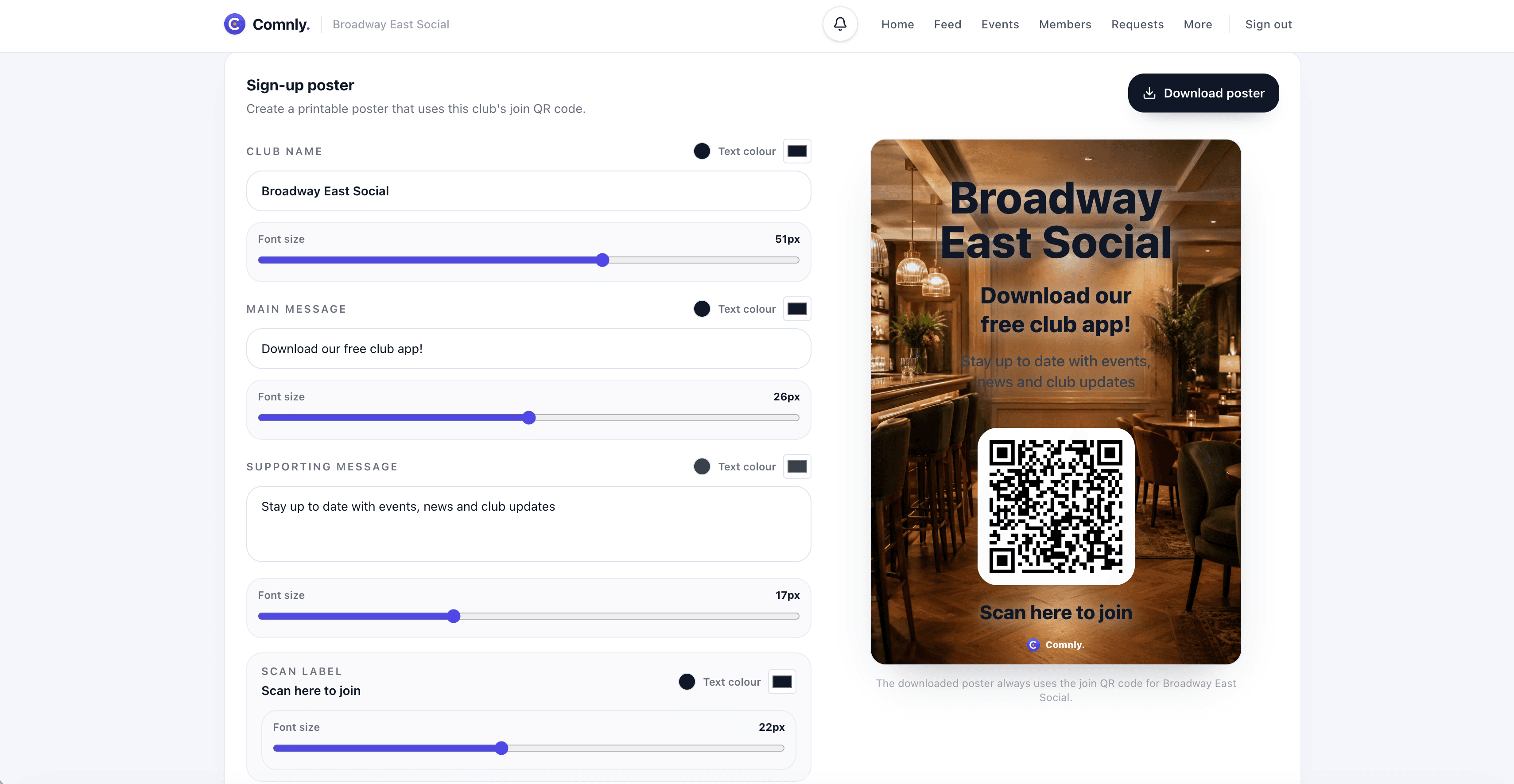Click 'Scan here to join' on the poster

point(1056,613)
